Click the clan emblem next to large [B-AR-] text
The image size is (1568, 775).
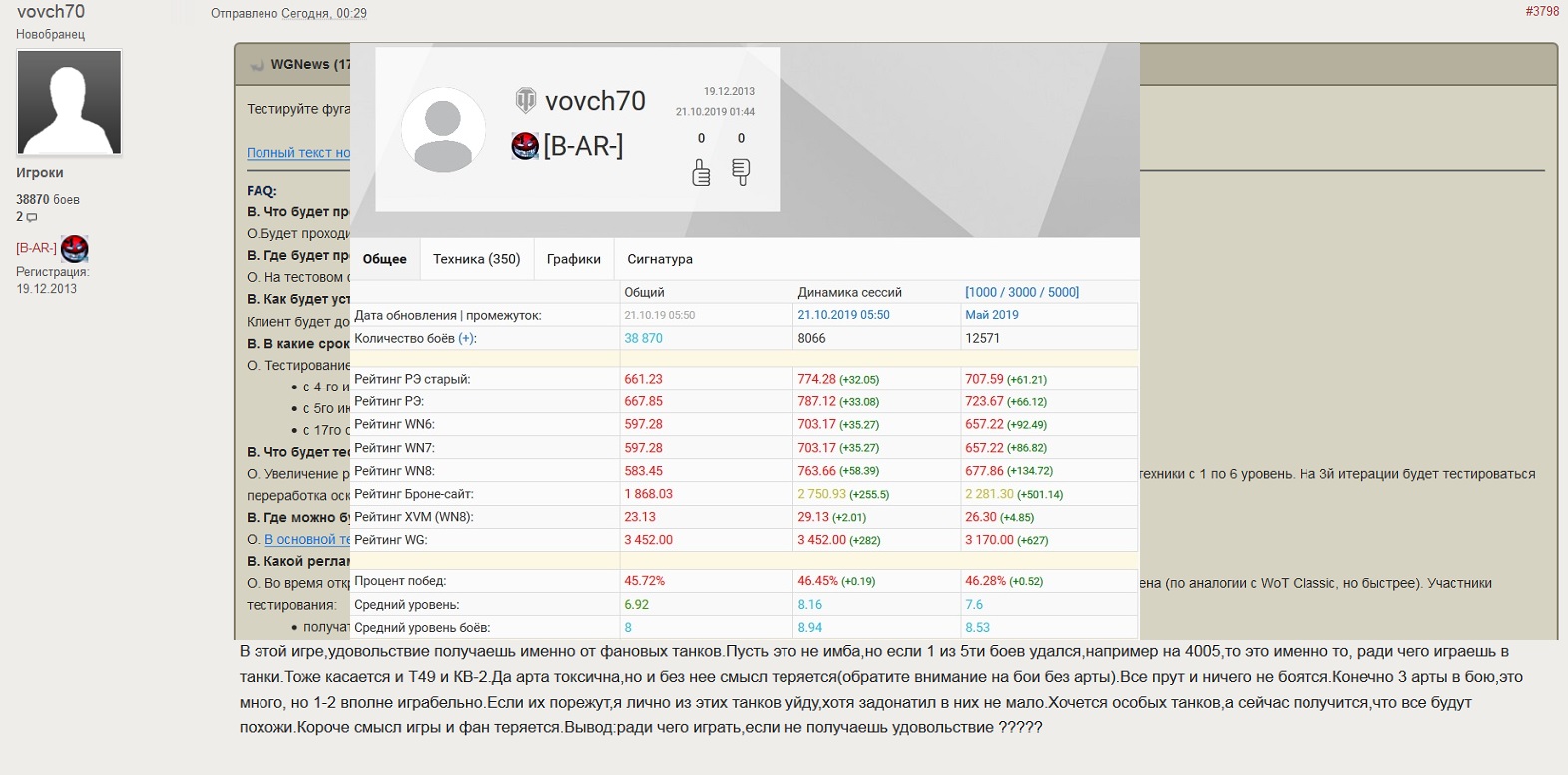click(x=525, y=146)
